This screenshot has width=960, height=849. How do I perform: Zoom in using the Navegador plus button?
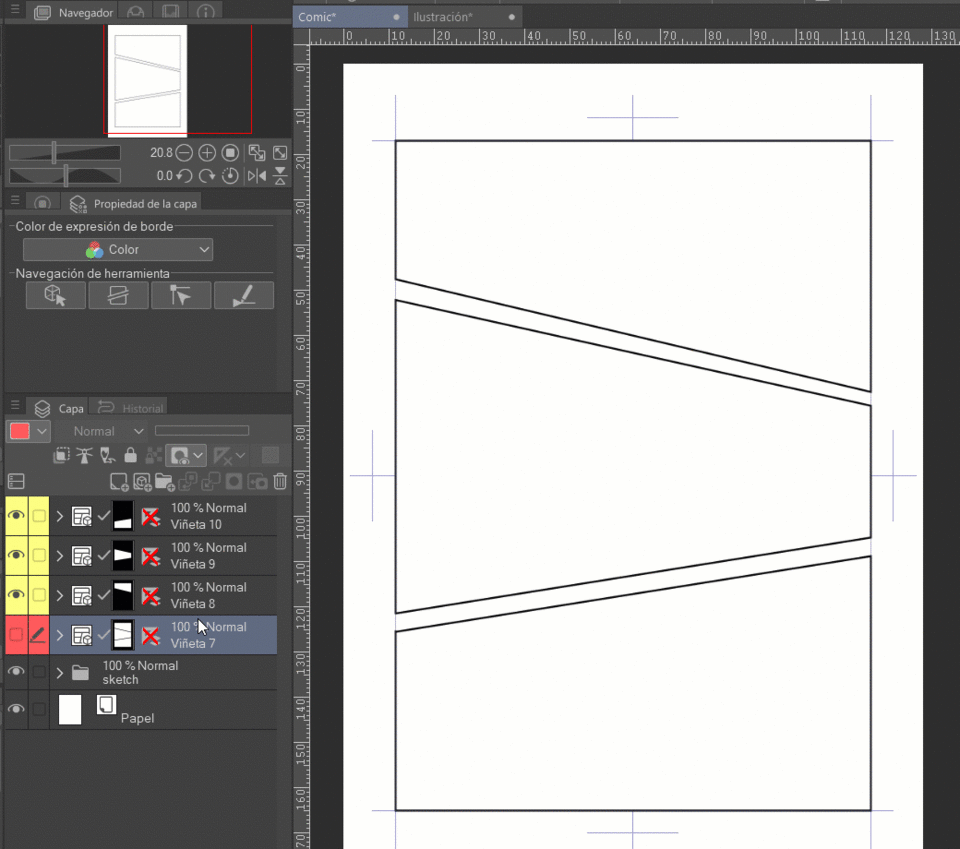tap(207, 153)
